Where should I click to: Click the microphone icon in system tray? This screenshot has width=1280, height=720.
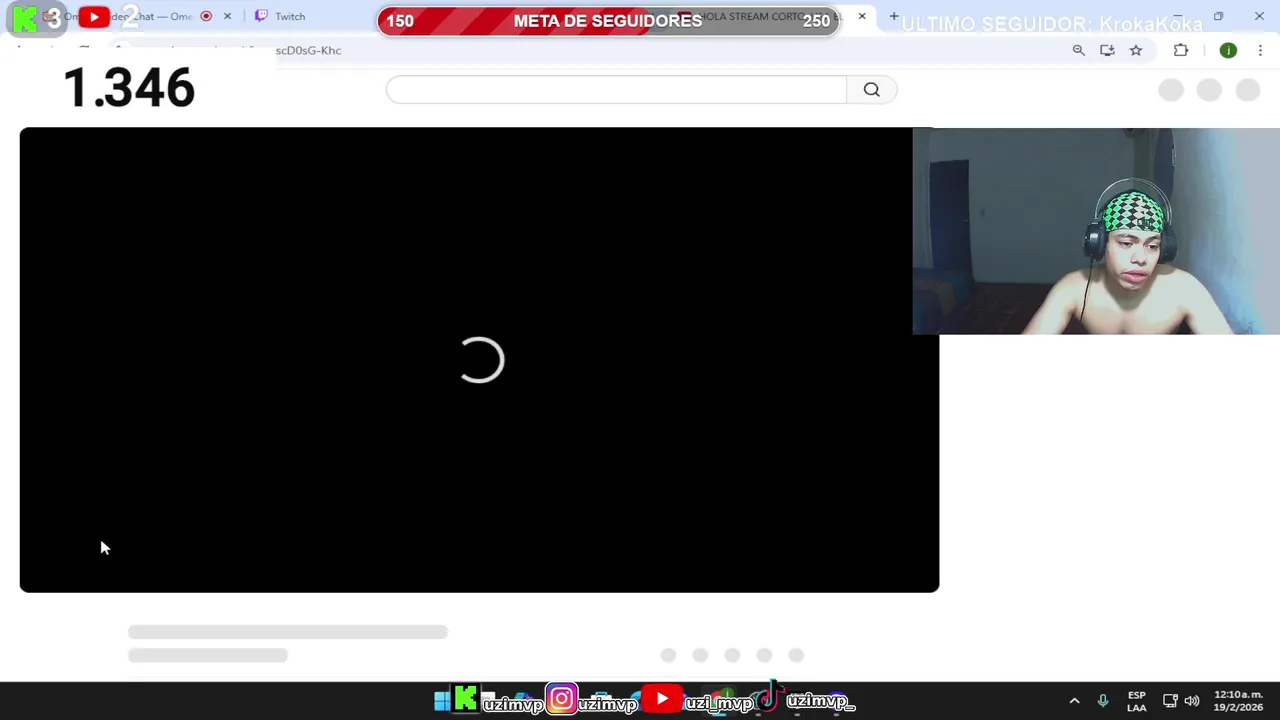tap(1103, 701)
